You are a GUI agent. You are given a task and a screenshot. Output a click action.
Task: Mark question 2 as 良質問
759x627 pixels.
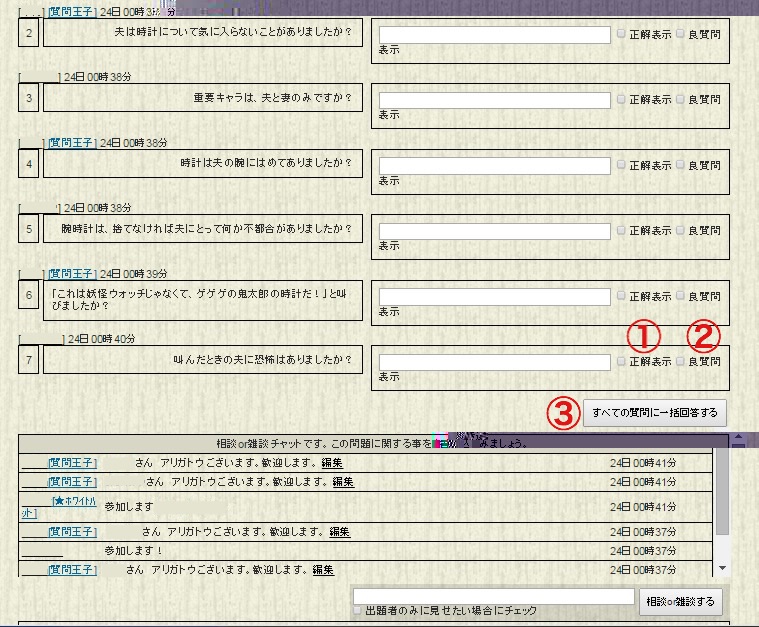pos(681,34)
